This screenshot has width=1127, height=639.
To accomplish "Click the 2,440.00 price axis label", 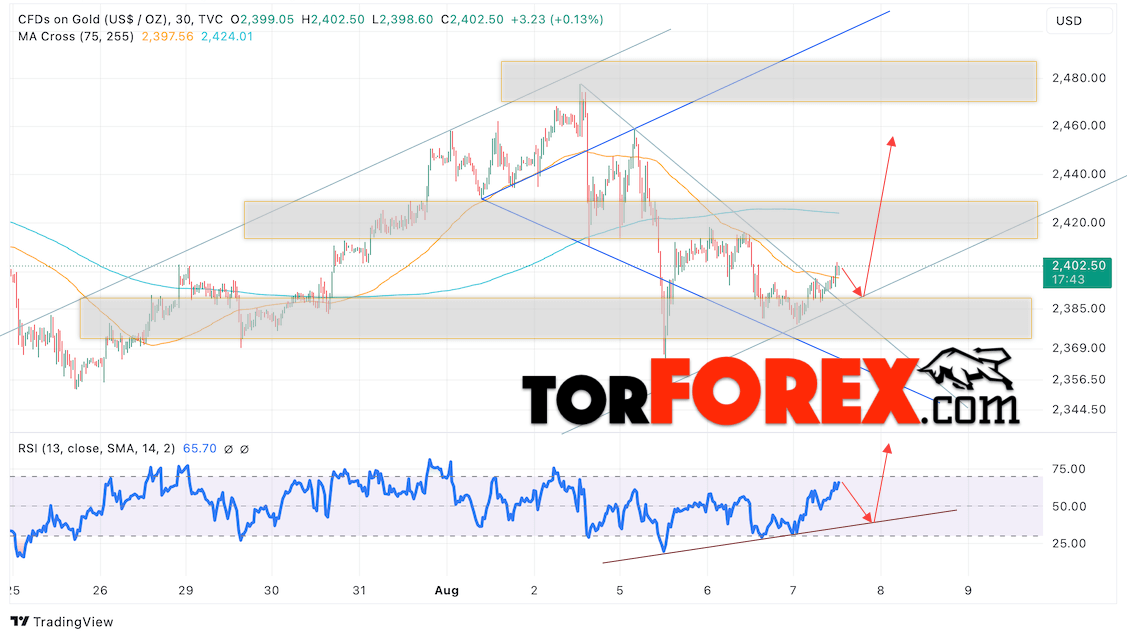I will pyautogui.click(x=1079, y=173).
